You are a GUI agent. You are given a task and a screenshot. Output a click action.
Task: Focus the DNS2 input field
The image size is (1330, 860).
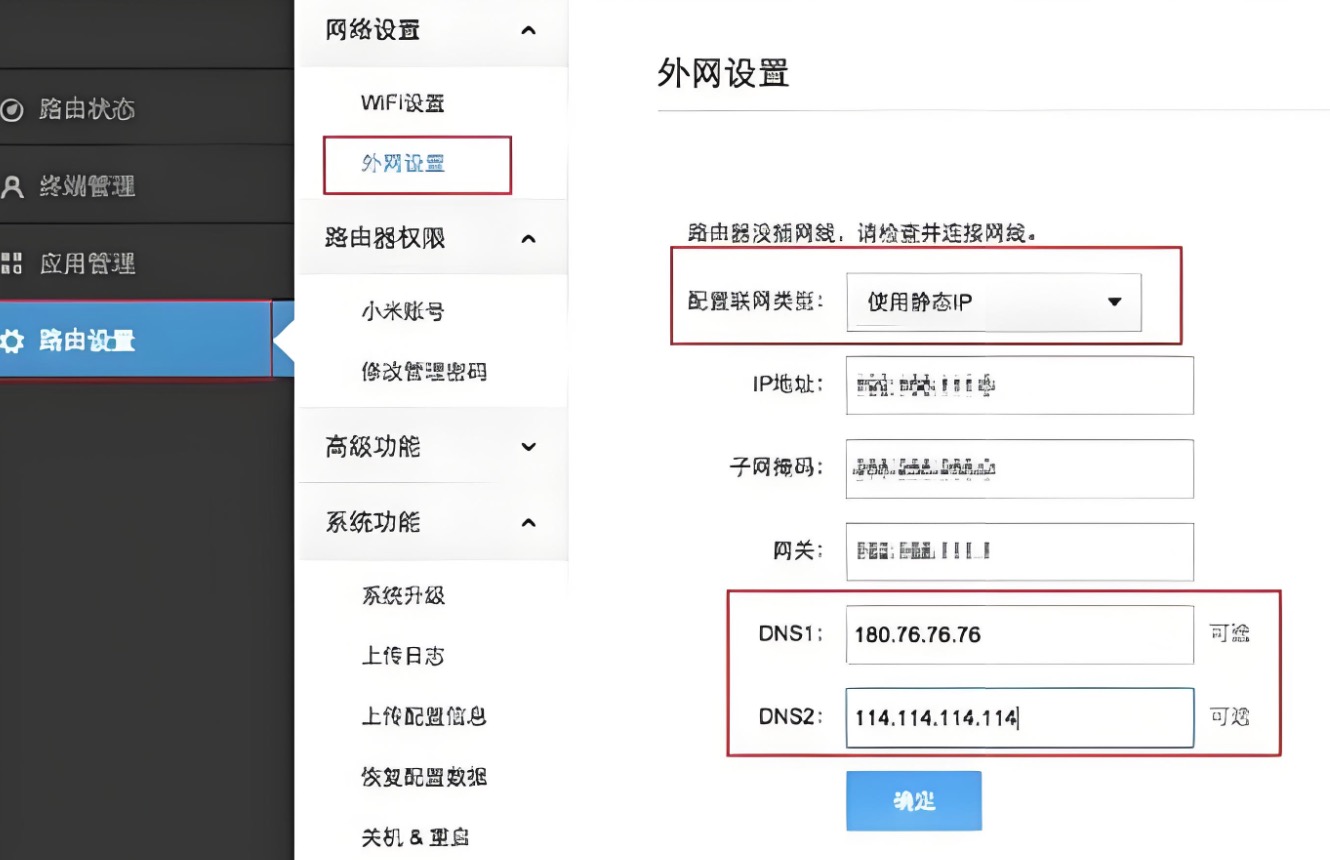click(1018, 718)
